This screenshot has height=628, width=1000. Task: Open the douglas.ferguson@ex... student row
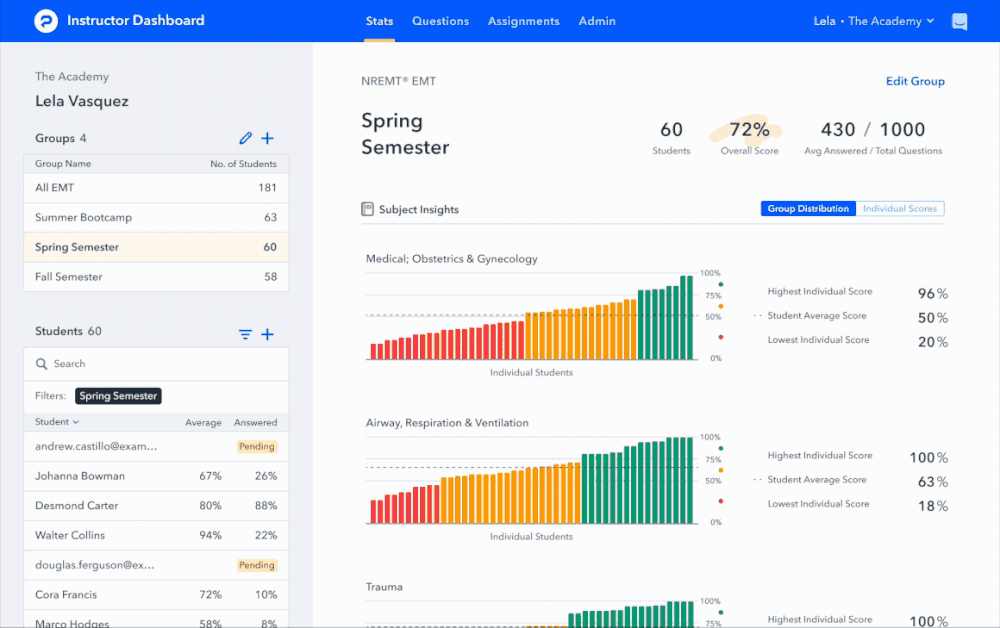pos(156,565)
